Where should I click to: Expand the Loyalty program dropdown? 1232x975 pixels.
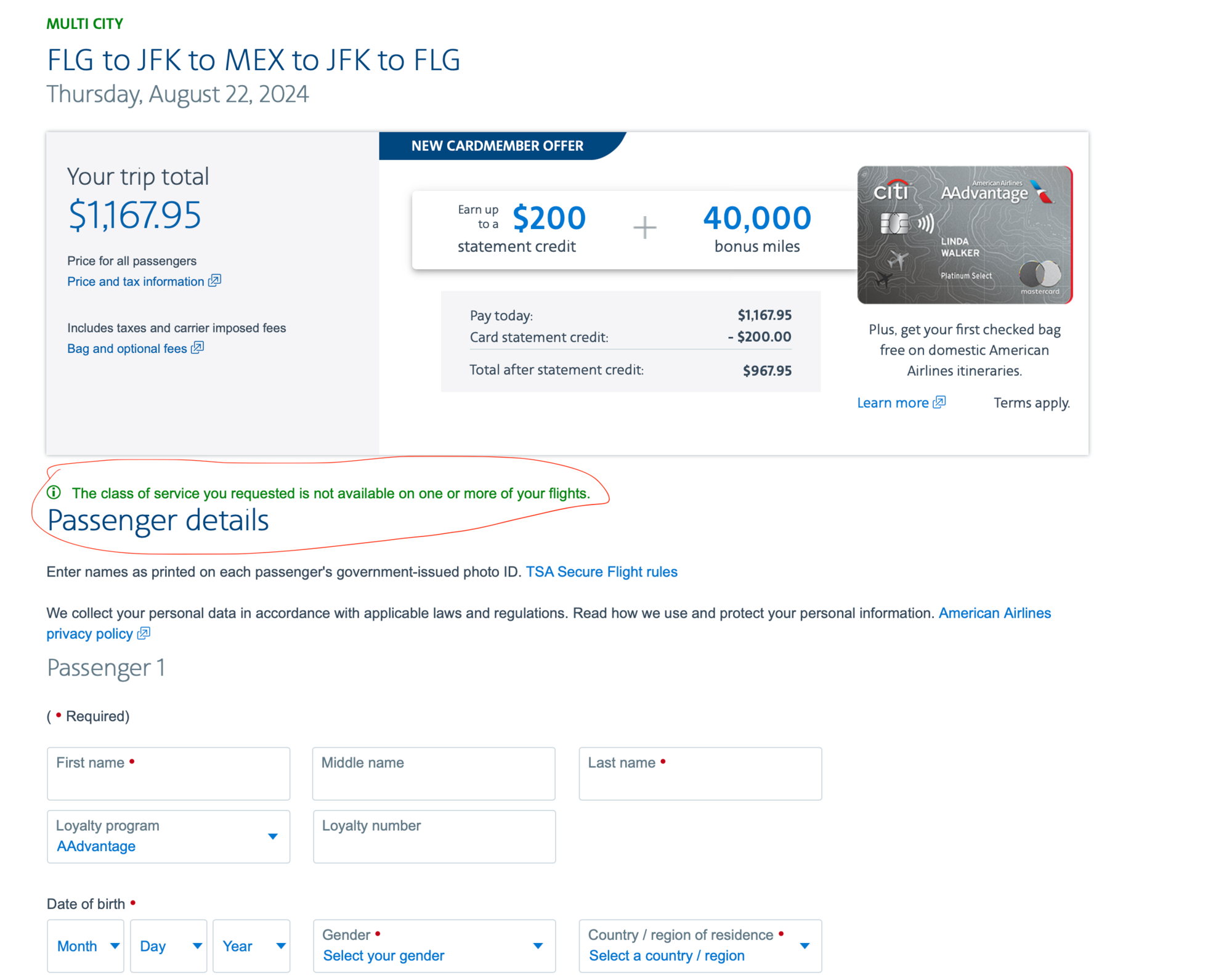coord(168,836)
